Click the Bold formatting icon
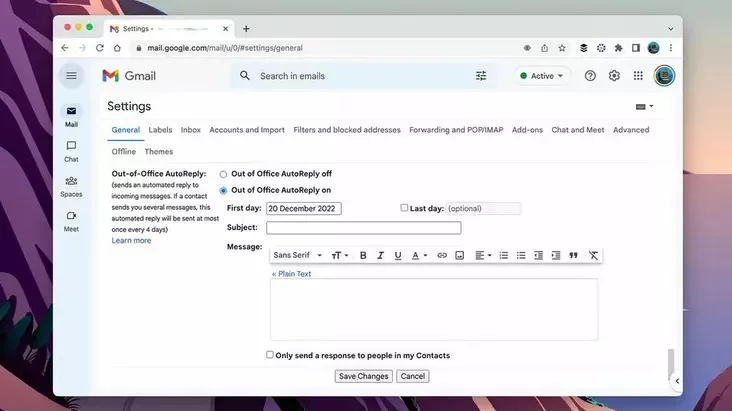The image size is (732, 411). (x=363, y=256)
